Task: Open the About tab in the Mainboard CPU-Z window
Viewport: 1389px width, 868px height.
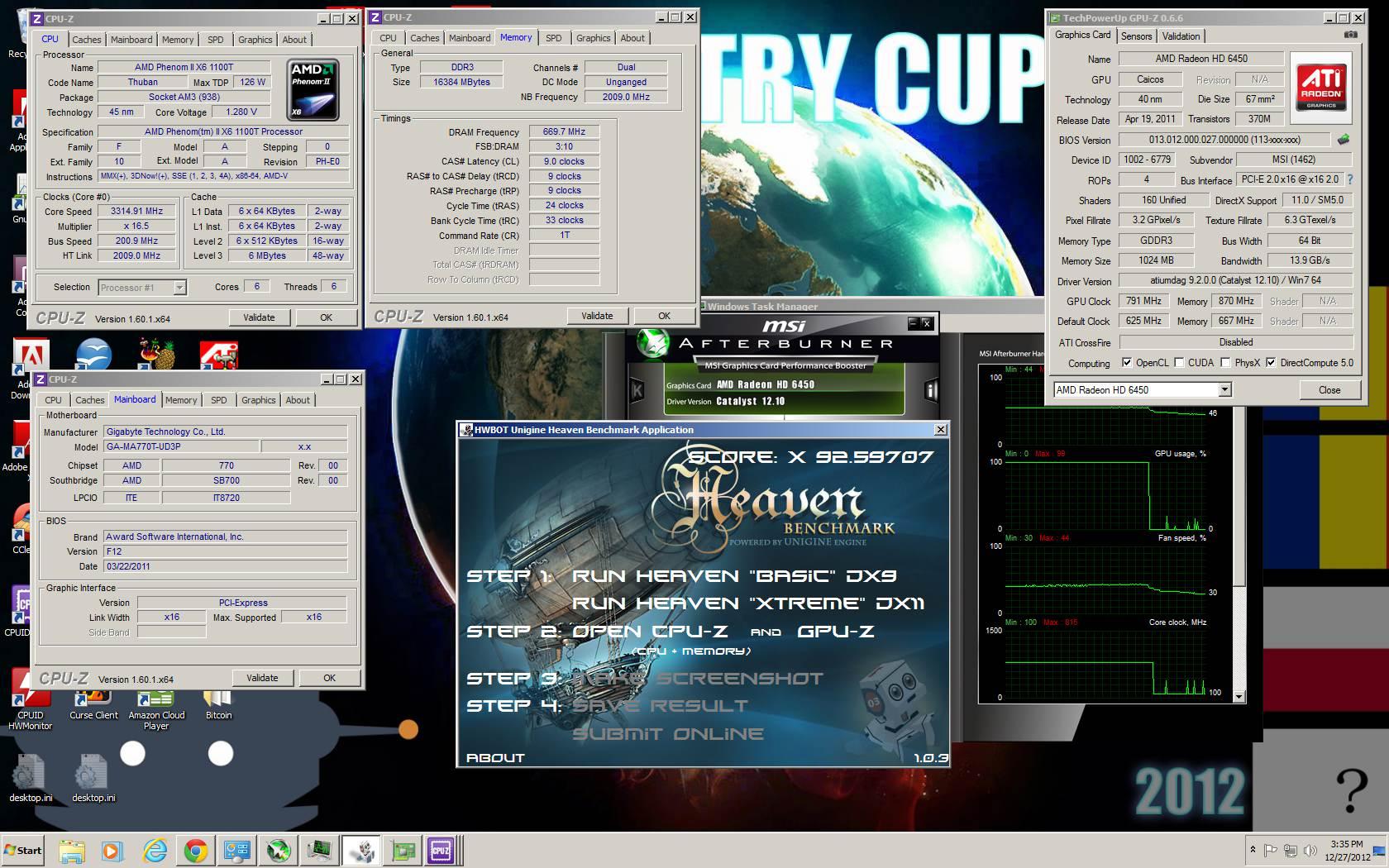Action: (298, 400)
